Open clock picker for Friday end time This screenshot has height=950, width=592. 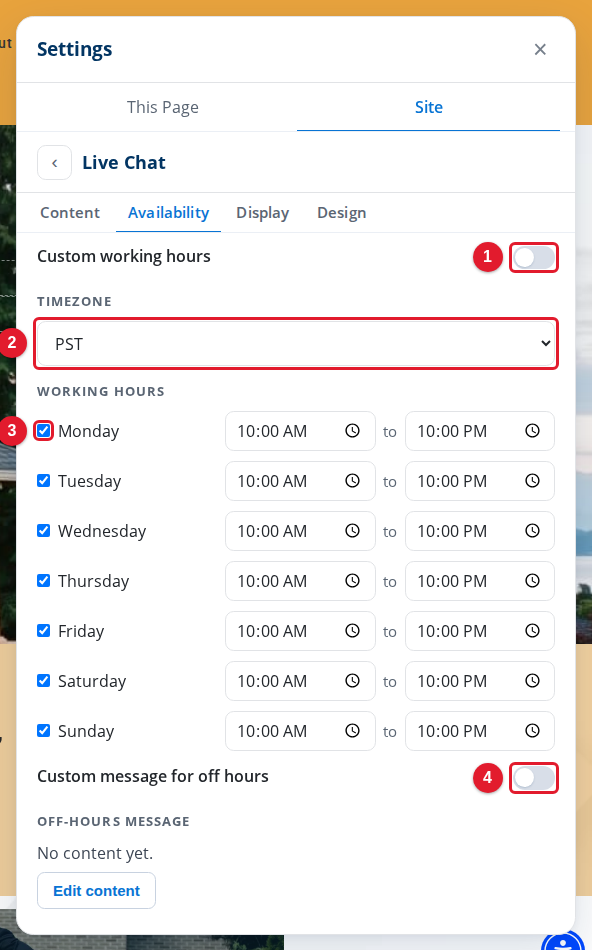(532, 631)
